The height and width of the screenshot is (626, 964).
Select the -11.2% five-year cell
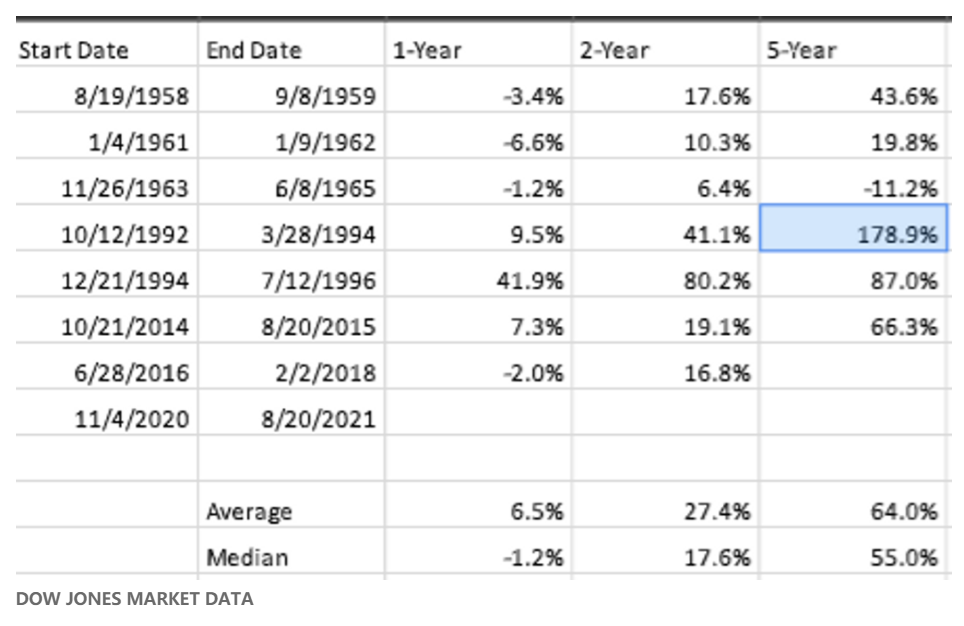point(903,189)
